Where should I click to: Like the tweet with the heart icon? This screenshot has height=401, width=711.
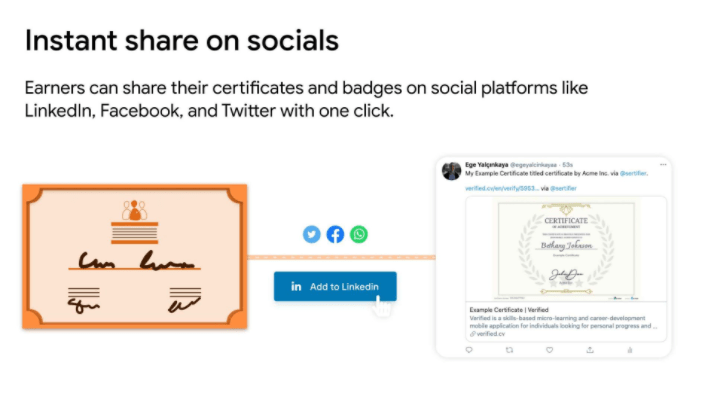pos(549,350)
